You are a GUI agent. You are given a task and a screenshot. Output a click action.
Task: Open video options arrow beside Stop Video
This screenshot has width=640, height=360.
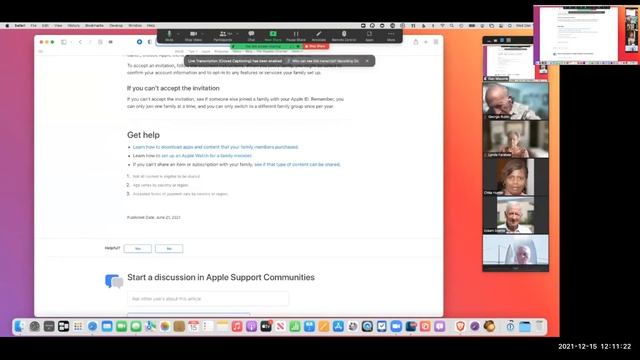click(202, 34)
